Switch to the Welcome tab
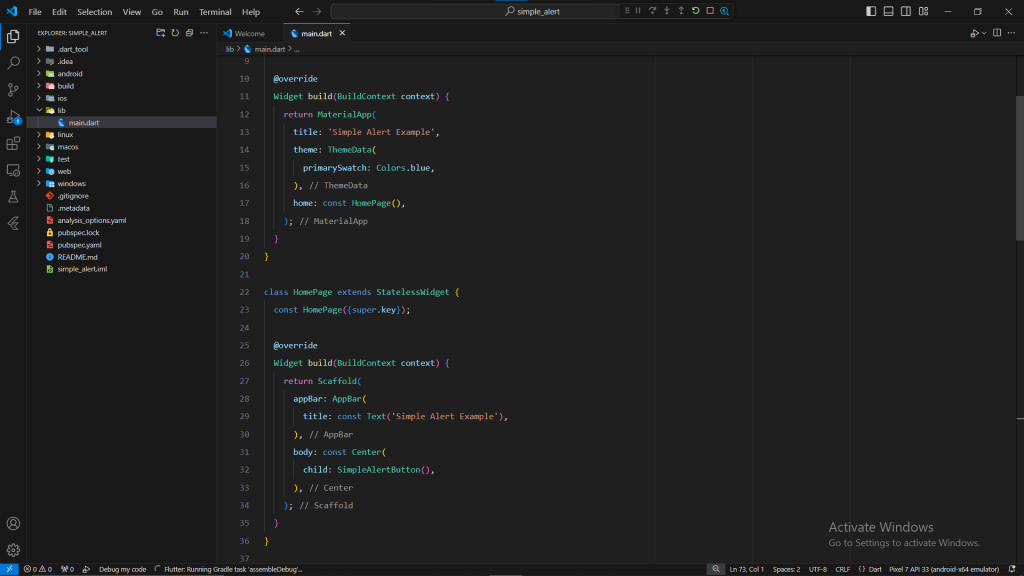 [x=249, y=33]
